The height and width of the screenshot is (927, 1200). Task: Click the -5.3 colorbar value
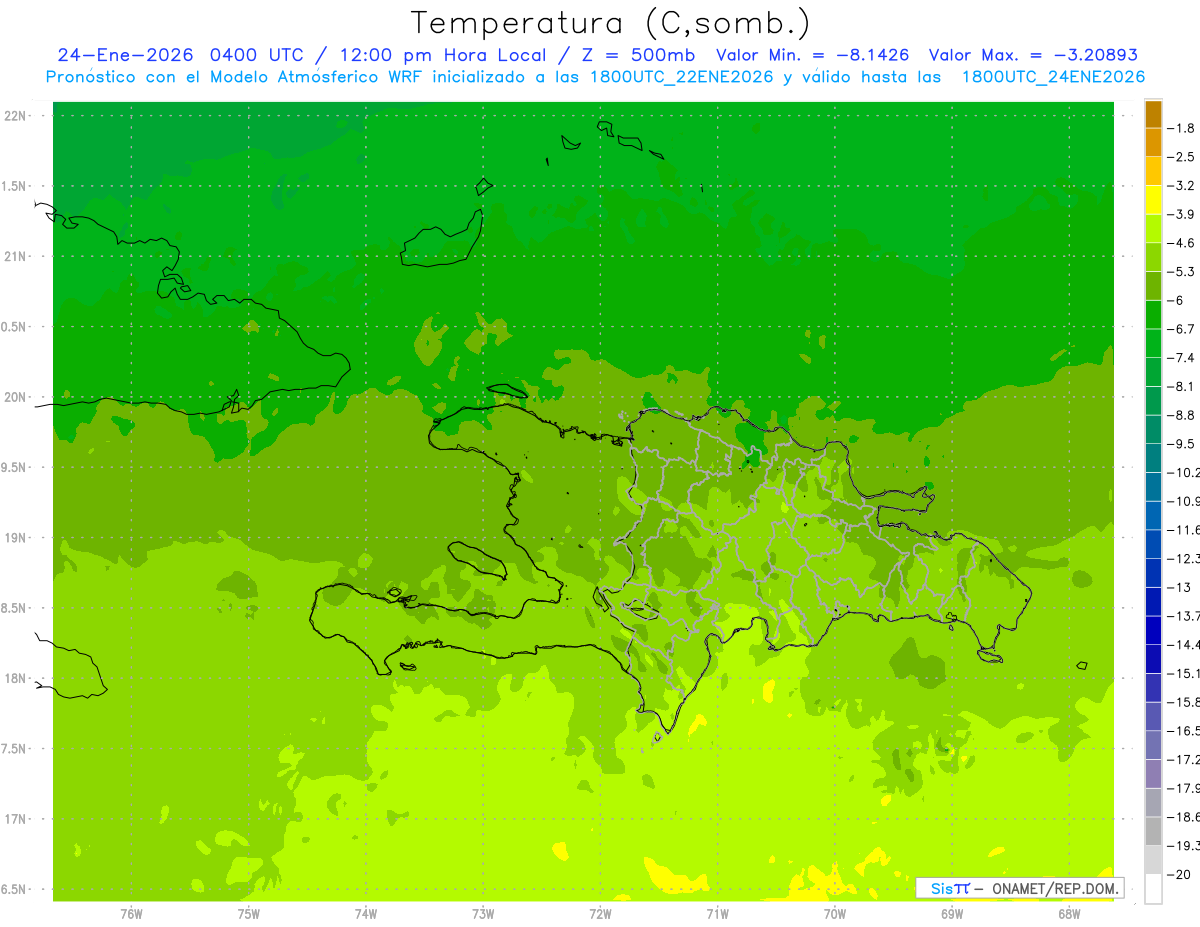click(x=1181, y=272)
